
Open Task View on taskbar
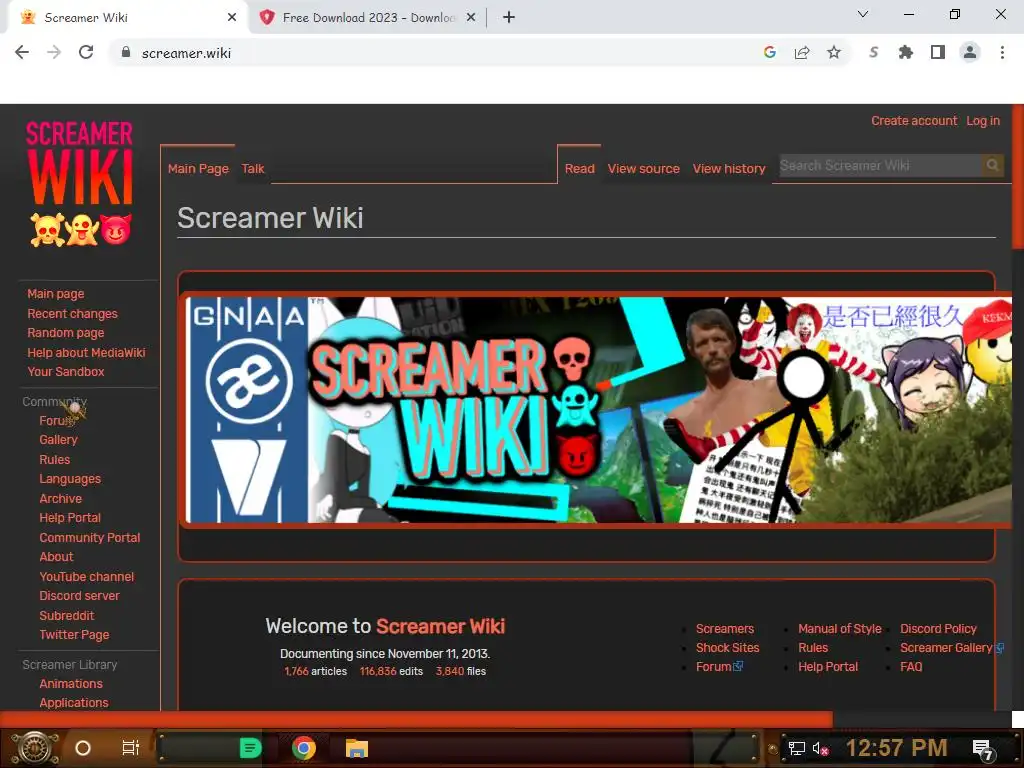click(x=131, y=748)
